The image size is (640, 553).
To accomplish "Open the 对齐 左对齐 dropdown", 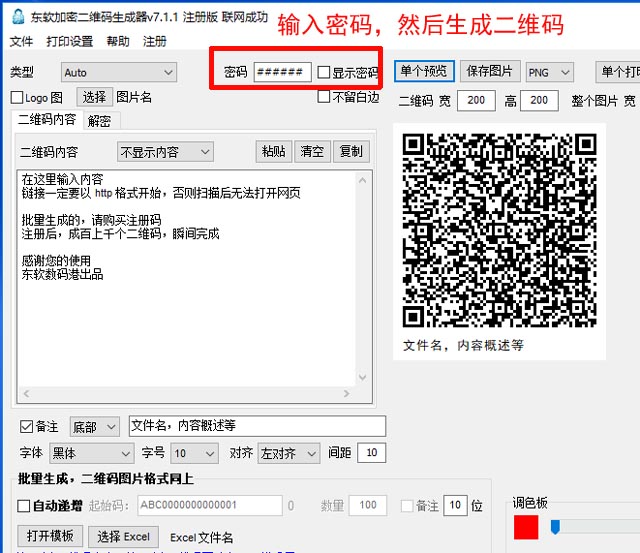I will click(289, 453).
